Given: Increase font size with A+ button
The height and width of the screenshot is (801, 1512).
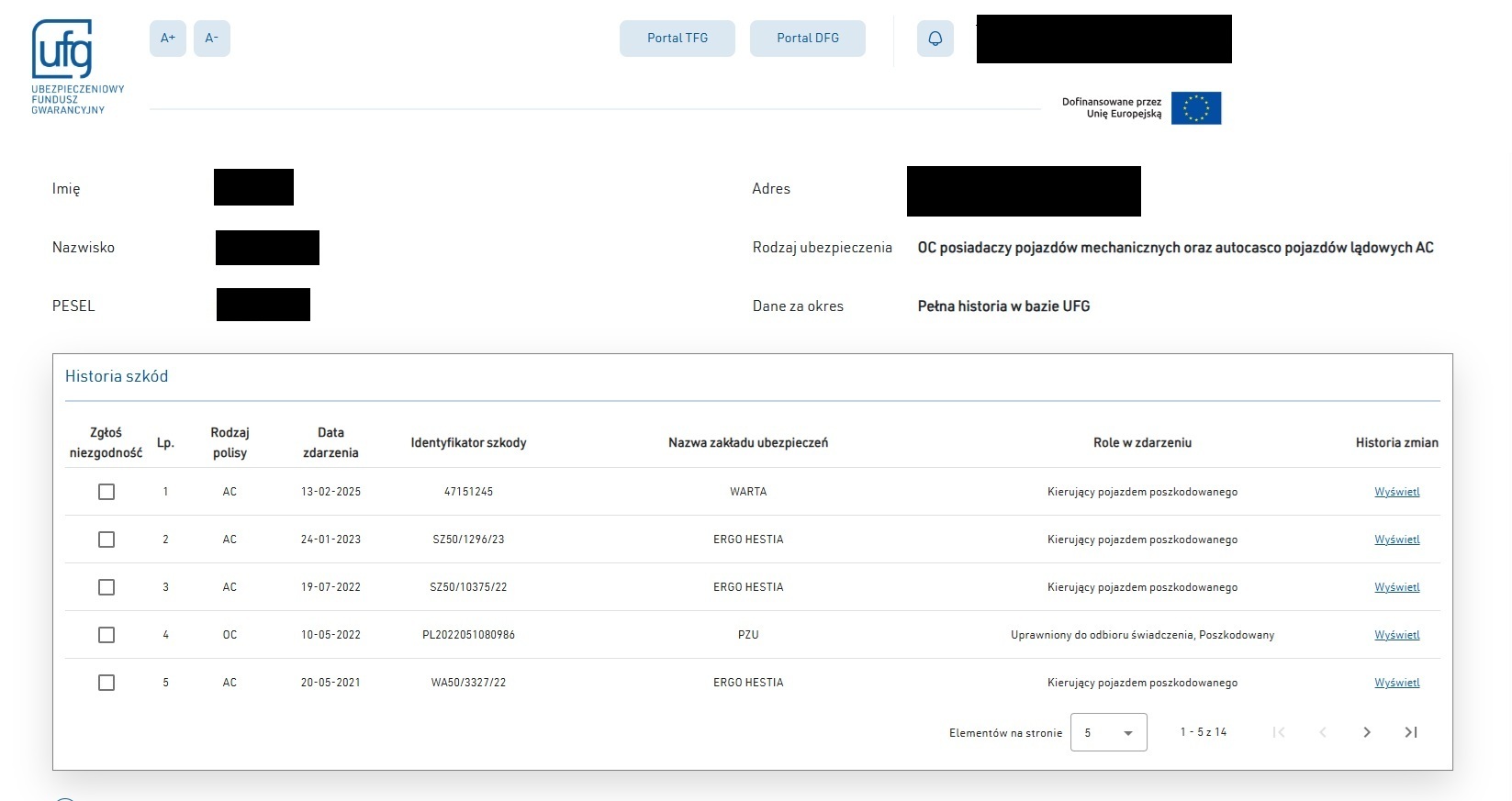Looking at the screenshot, I should tap(168, 39).
